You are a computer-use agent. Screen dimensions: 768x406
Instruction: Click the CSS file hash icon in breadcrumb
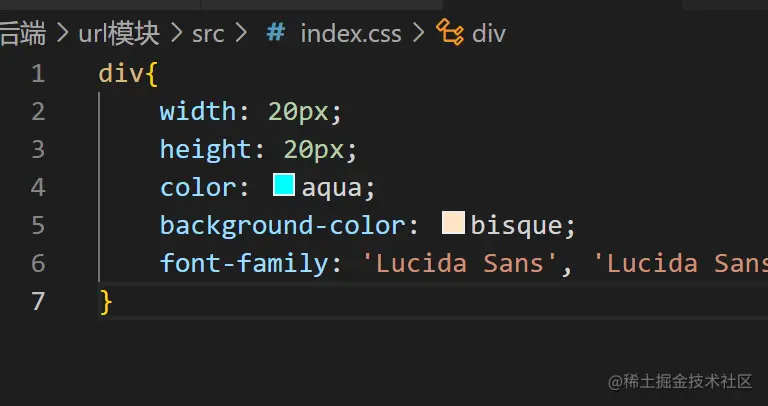coord(275,34)
